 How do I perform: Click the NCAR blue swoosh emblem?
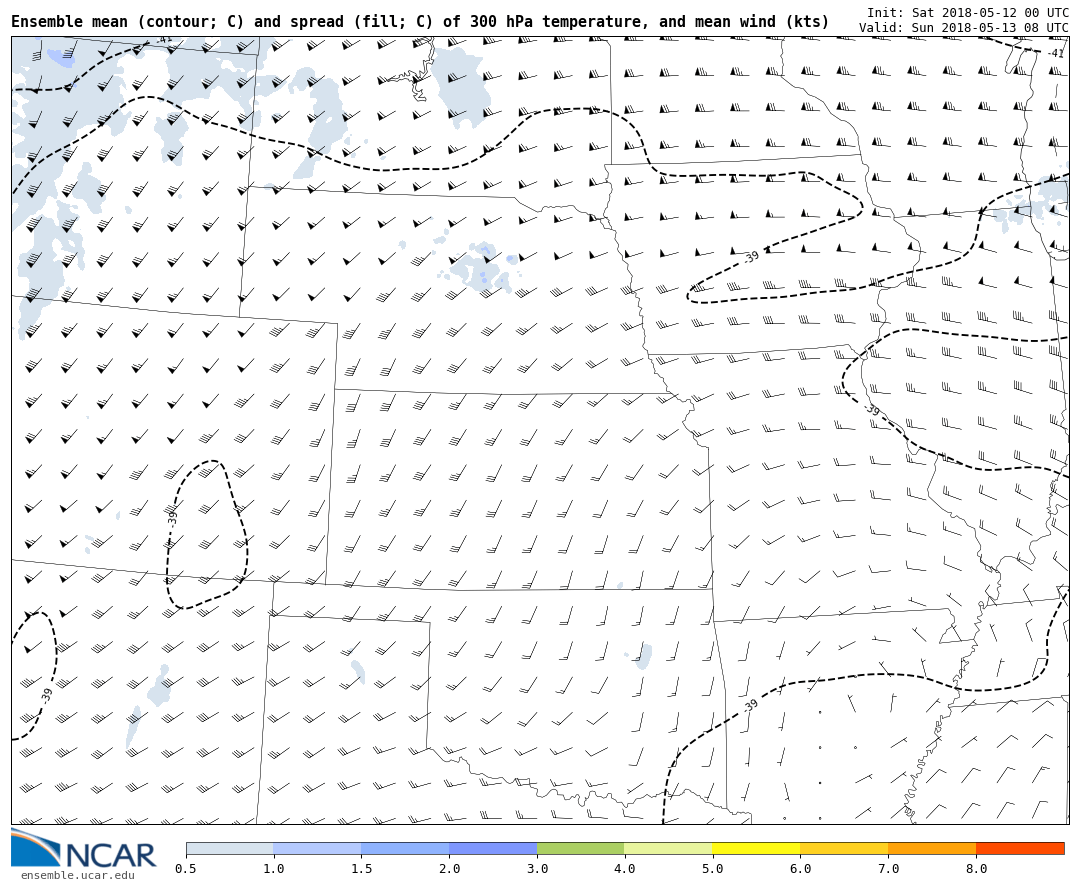[x=33, y=846]
